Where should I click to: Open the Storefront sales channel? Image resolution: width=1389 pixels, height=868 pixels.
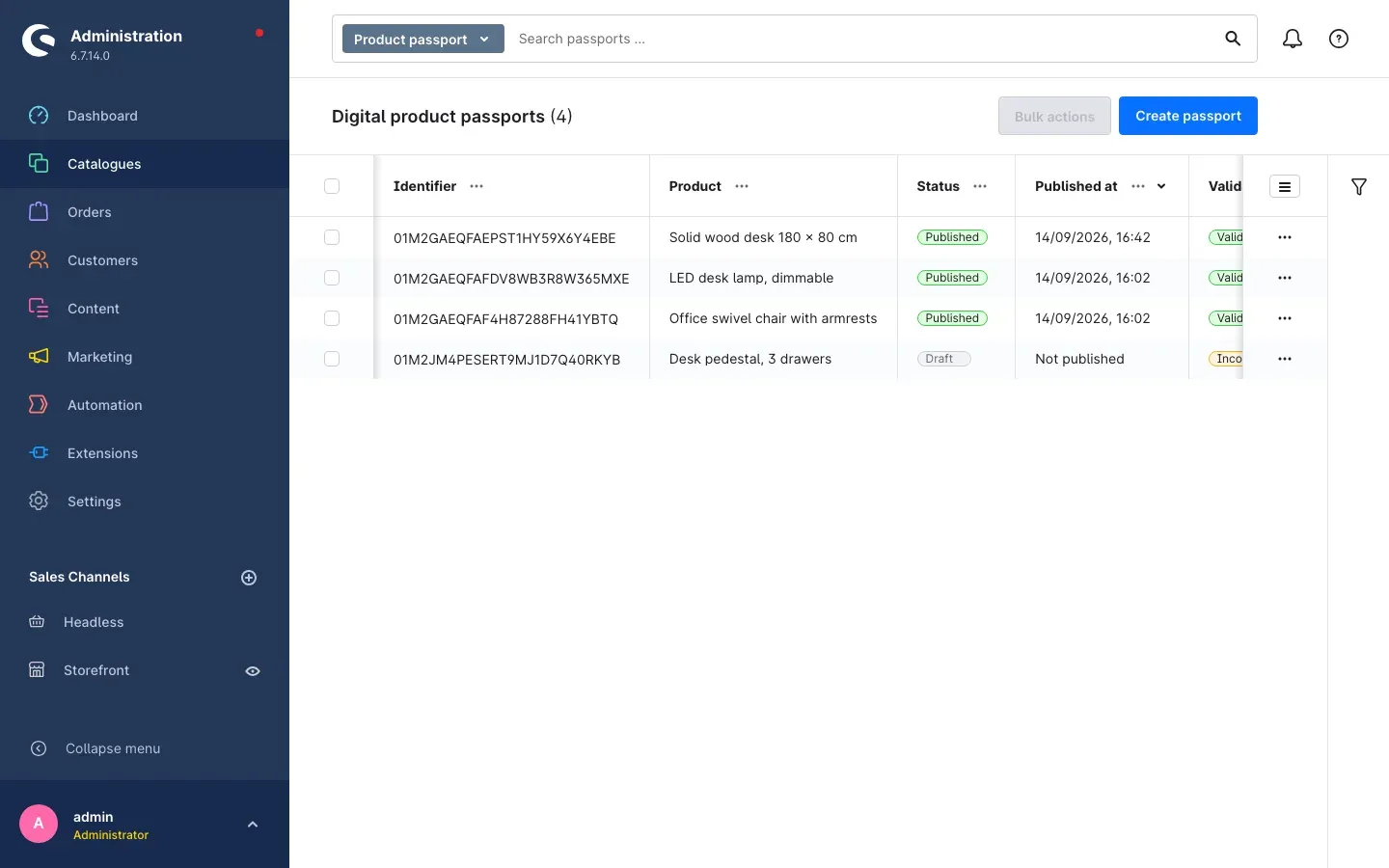click(x=96, y=670)
